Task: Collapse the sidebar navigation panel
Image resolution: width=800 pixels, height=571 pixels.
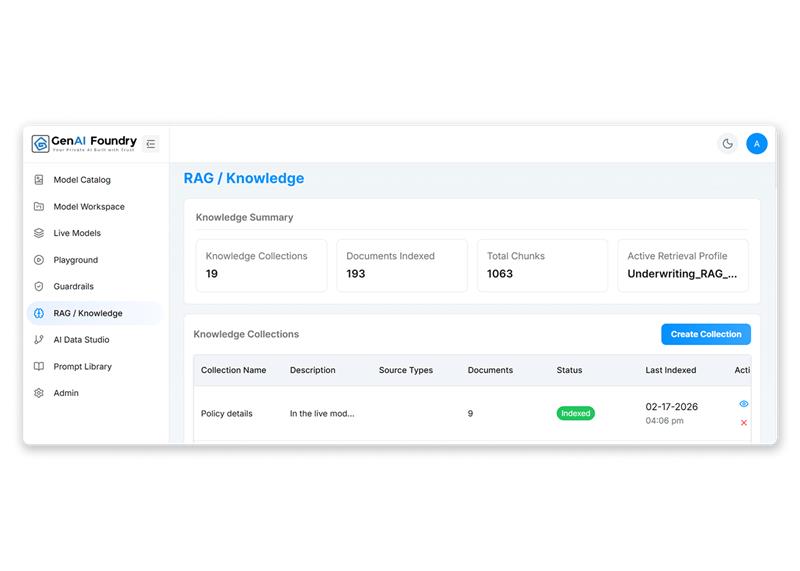Action: (151, 144)
